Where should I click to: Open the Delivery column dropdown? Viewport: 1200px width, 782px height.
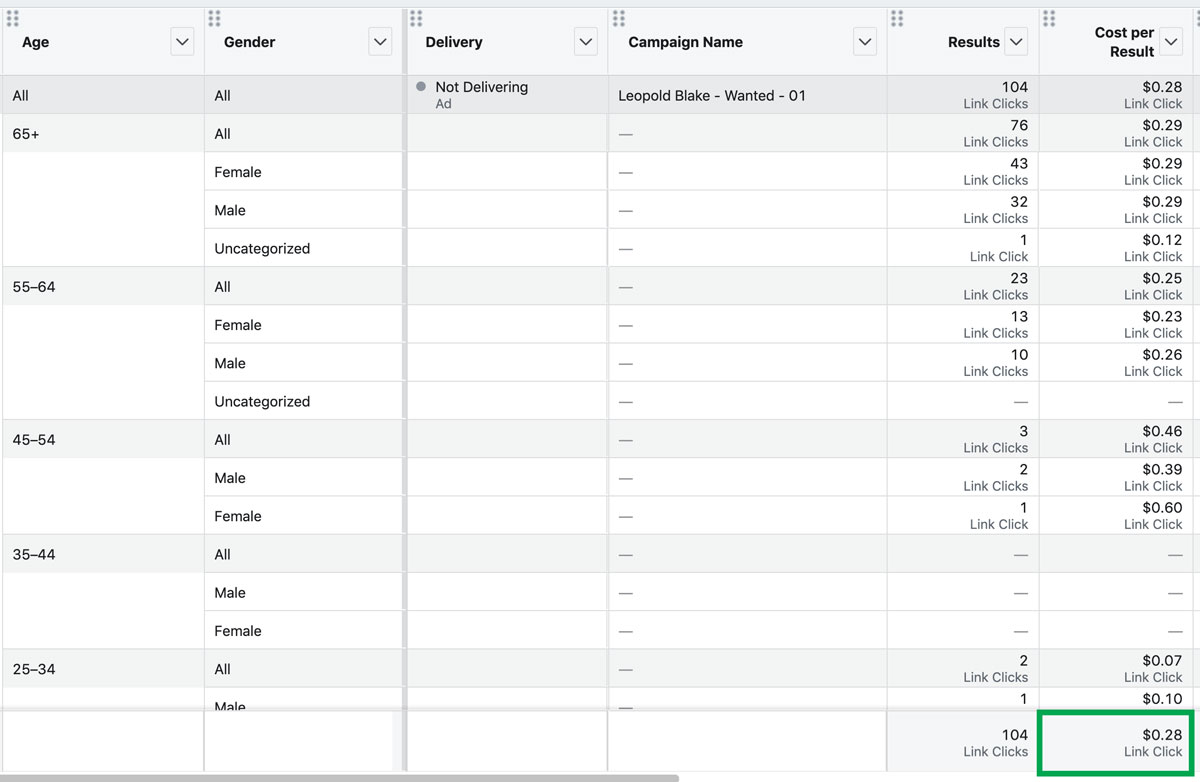pos(586,42)
